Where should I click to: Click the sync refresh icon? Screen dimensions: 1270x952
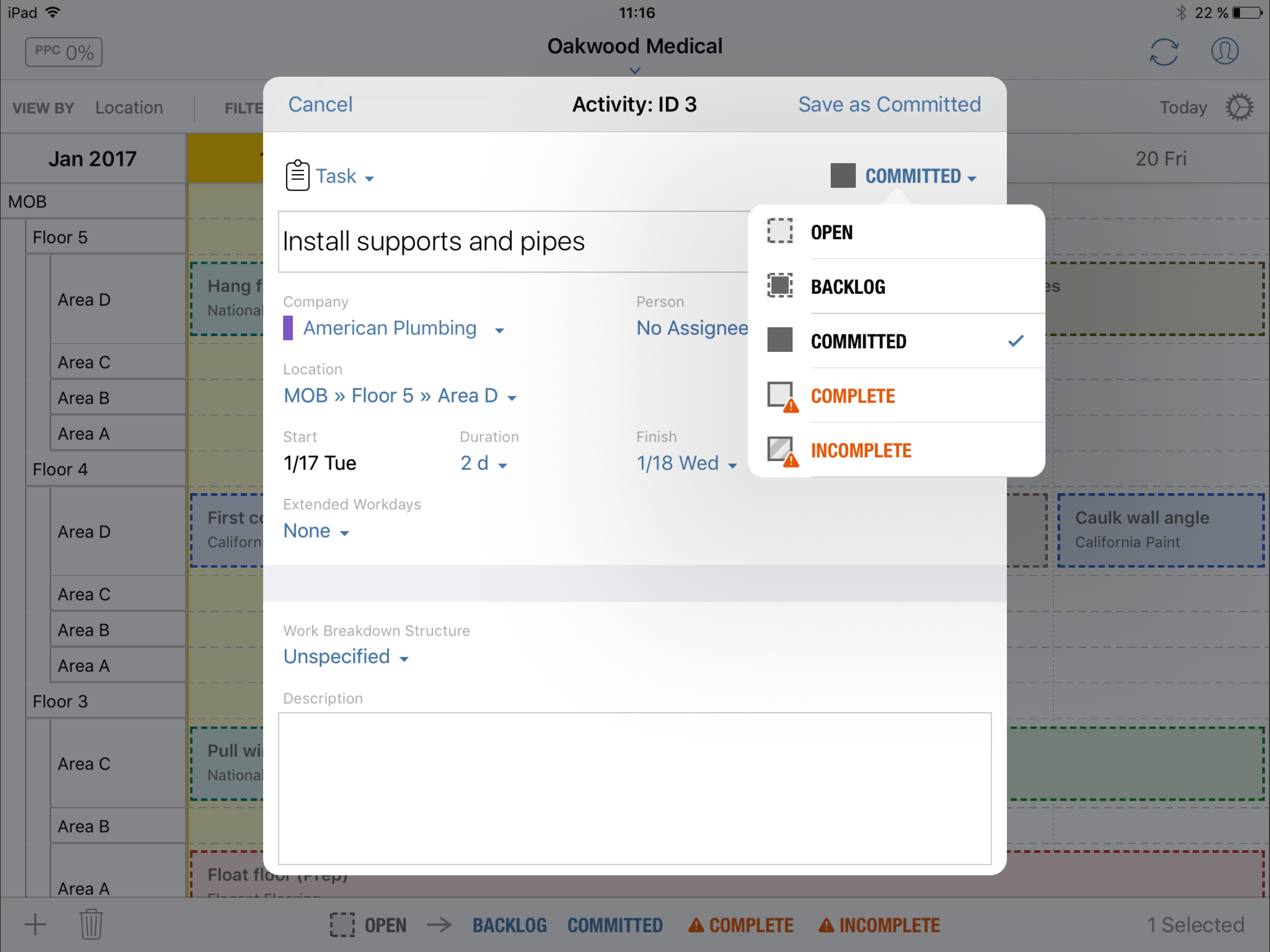1163,52
